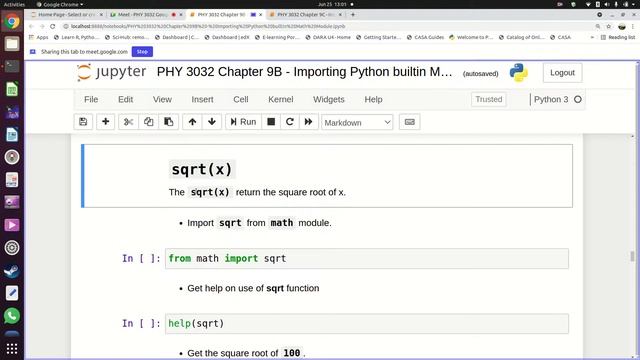Viewport: 640px width, 360px height.
Task: Click the browser address bar
Action: pos(327,26)
